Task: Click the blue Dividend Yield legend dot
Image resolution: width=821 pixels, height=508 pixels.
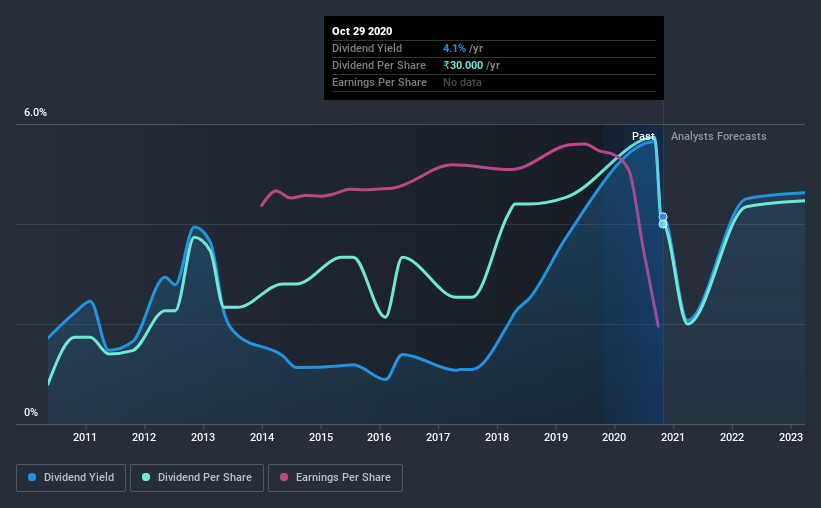Action: [x=32, y=477]
